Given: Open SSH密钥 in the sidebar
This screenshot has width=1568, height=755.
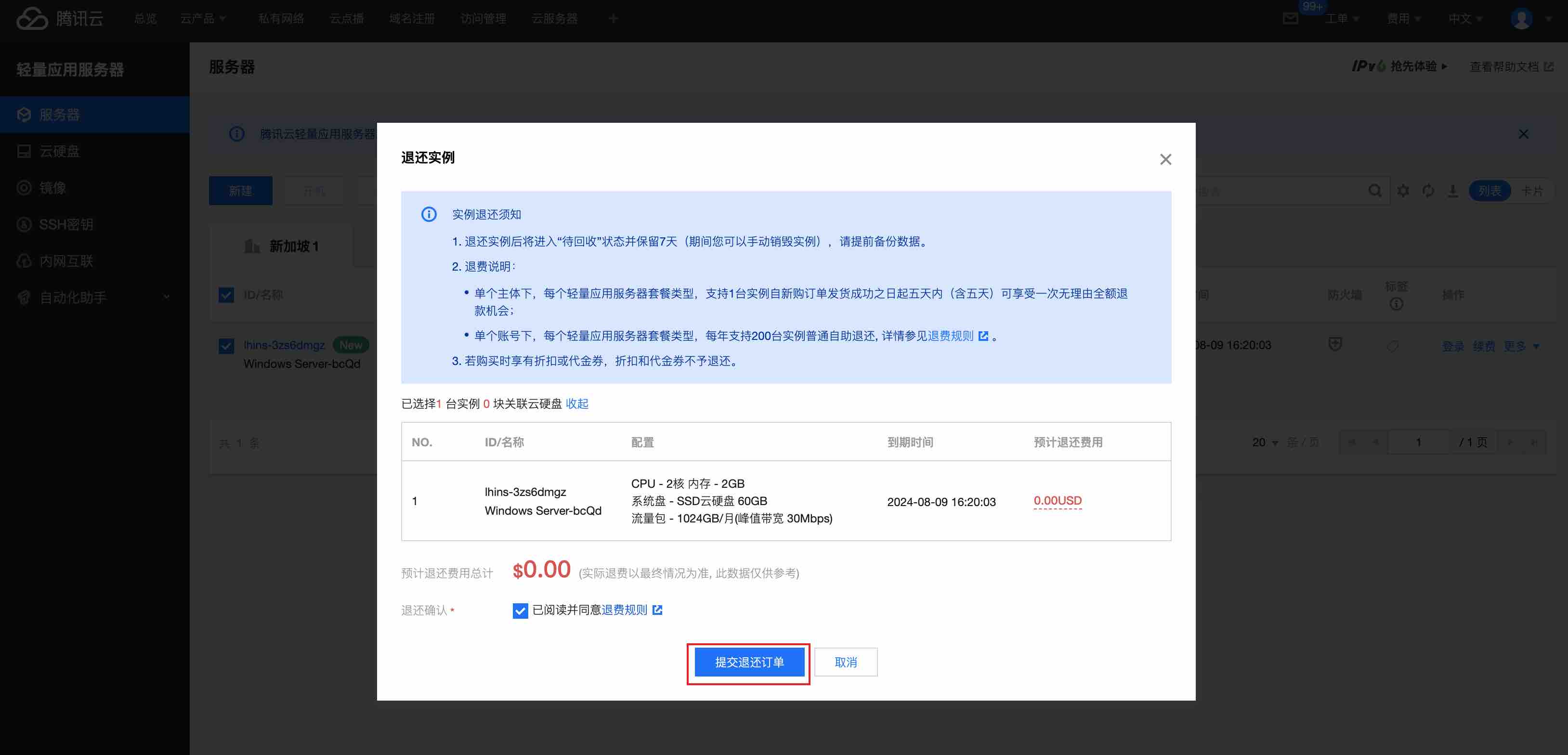Looking at the screenshot, I should (x=95, y=224).
